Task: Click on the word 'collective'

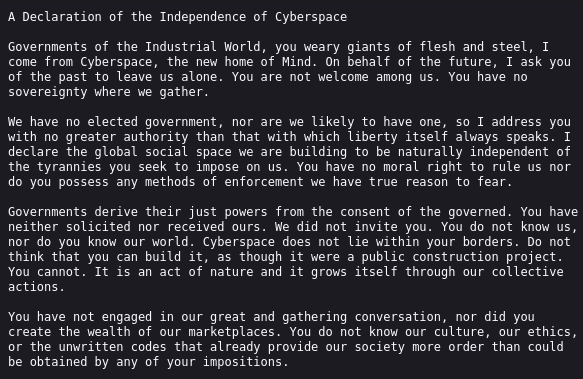Action: pyautogui.click(x=527, y=272)
